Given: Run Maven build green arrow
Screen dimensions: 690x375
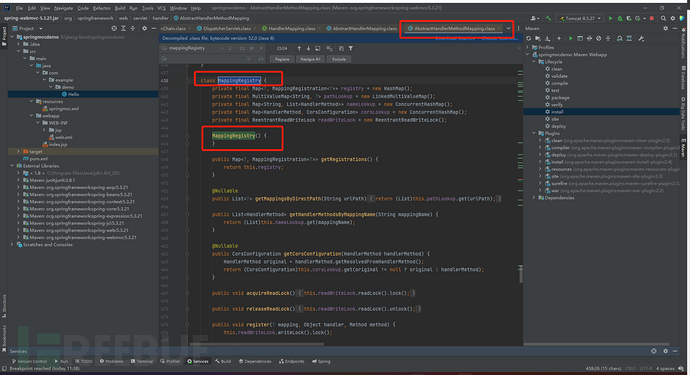Looking at the screenshot, I should [571, 39].
